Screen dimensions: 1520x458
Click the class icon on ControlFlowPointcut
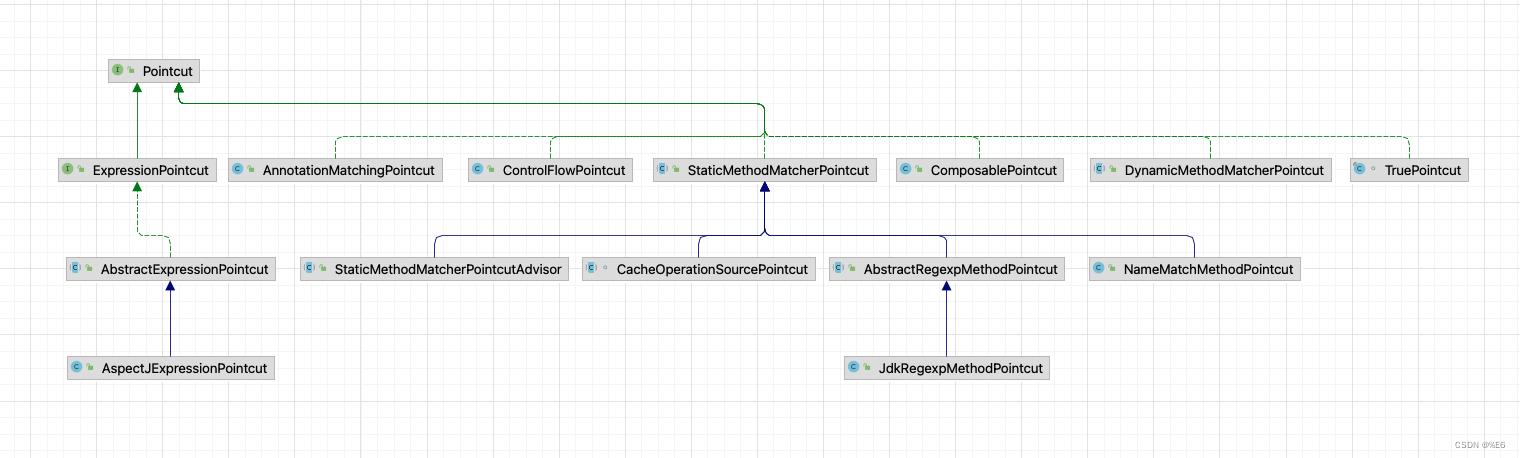point(478,170)
